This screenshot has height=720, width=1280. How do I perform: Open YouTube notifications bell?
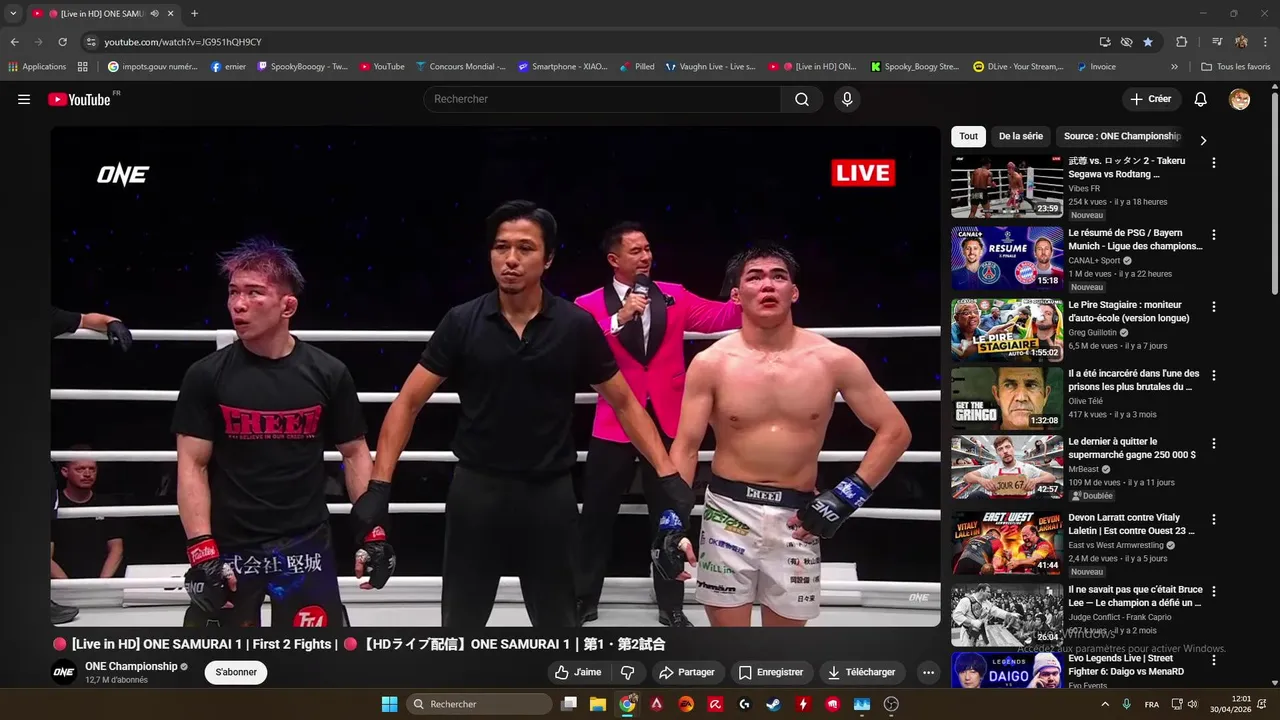tap(1201, 99)
